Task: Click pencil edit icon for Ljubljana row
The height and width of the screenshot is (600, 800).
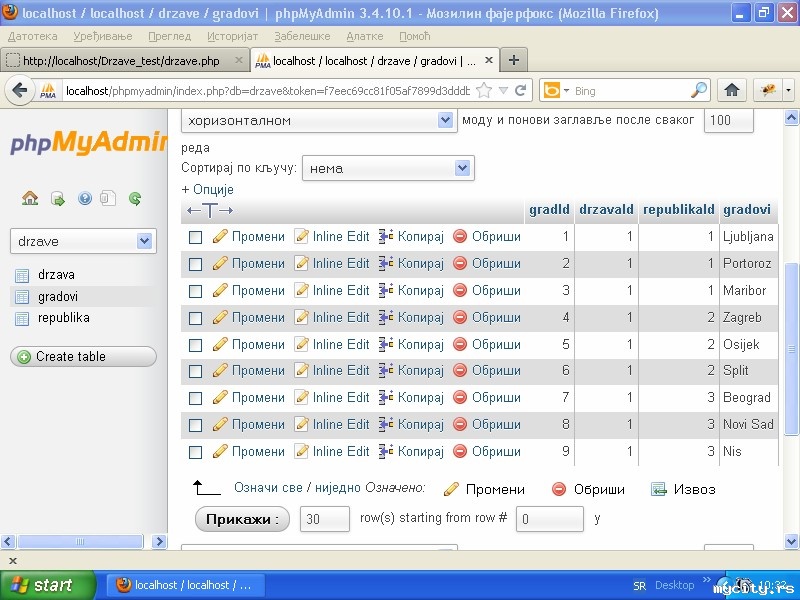Action: click(220, 237)
